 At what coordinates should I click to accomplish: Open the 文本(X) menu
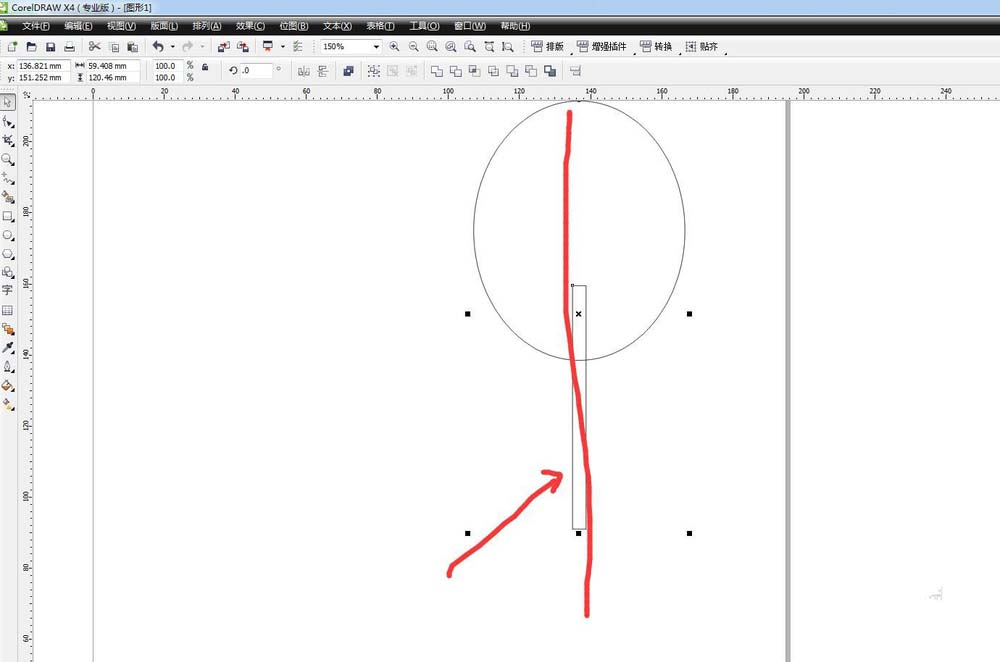click(337, 26)
